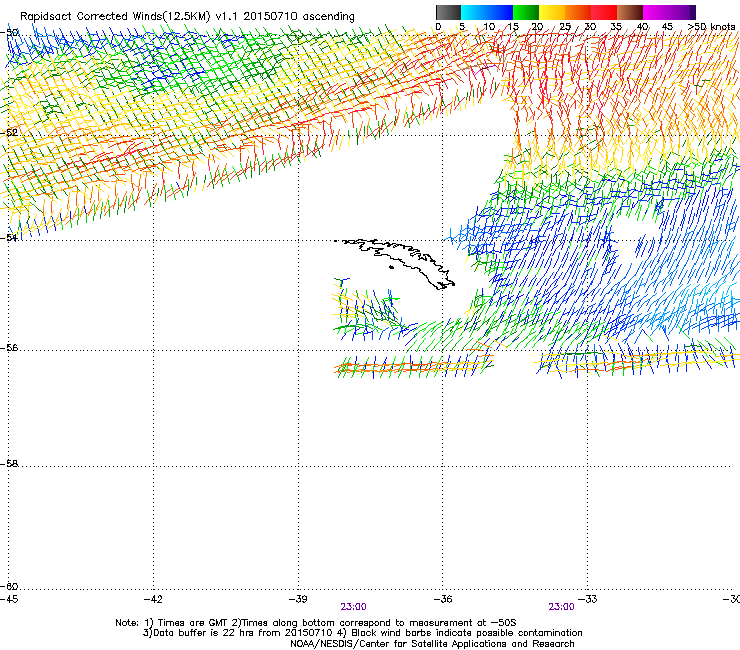Click the NOAA/NESDIS credit line

click(x=432, y=644)
